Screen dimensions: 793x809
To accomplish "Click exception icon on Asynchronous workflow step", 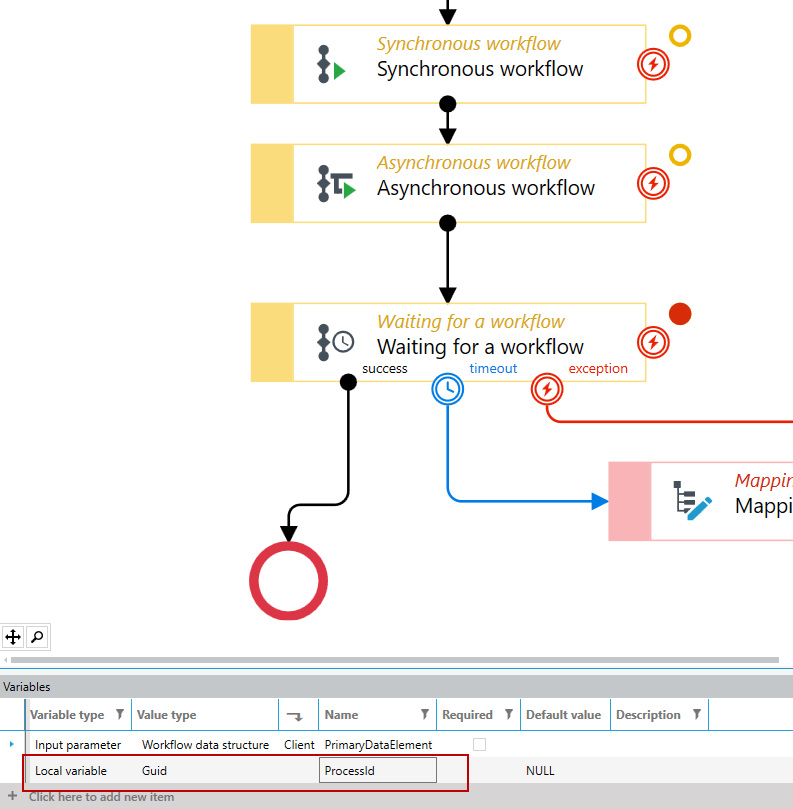I will [x=653, y=184].
